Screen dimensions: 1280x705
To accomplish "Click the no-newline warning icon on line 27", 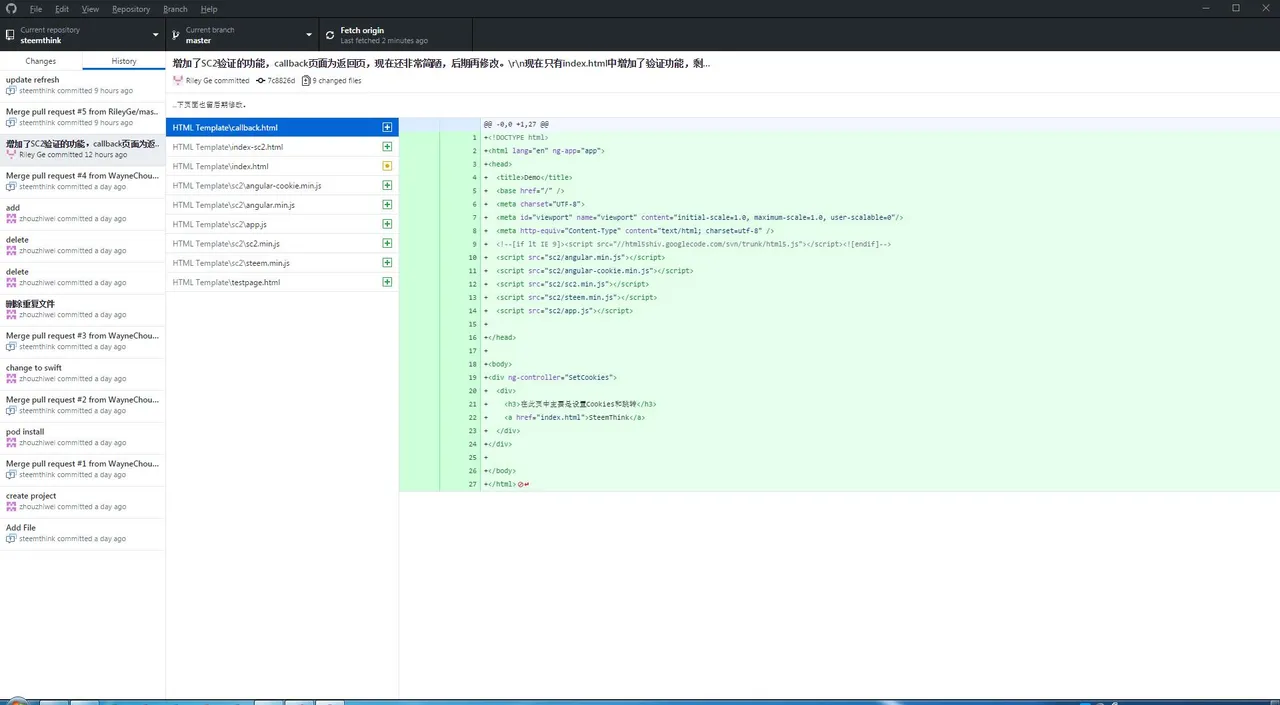I will point(521,484).
